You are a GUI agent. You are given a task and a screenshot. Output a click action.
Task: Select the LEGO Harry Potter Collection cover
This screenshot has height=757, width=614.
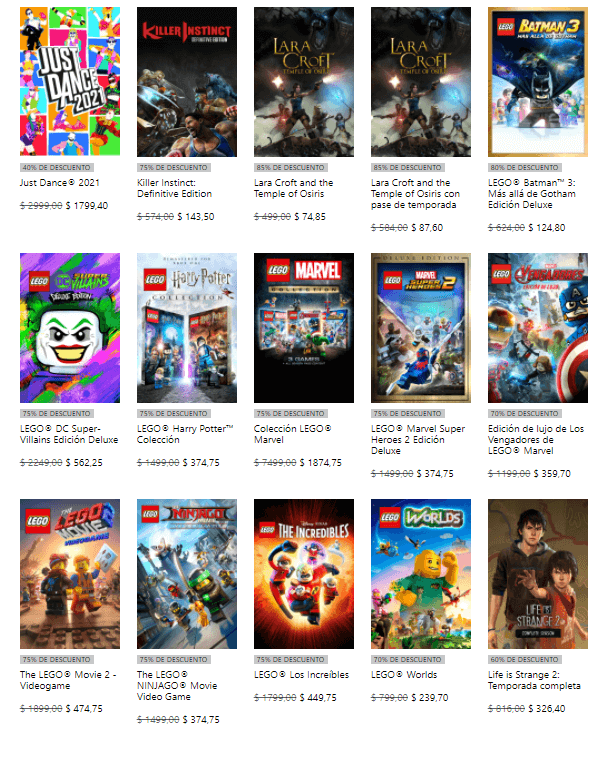tap(187, 328)
